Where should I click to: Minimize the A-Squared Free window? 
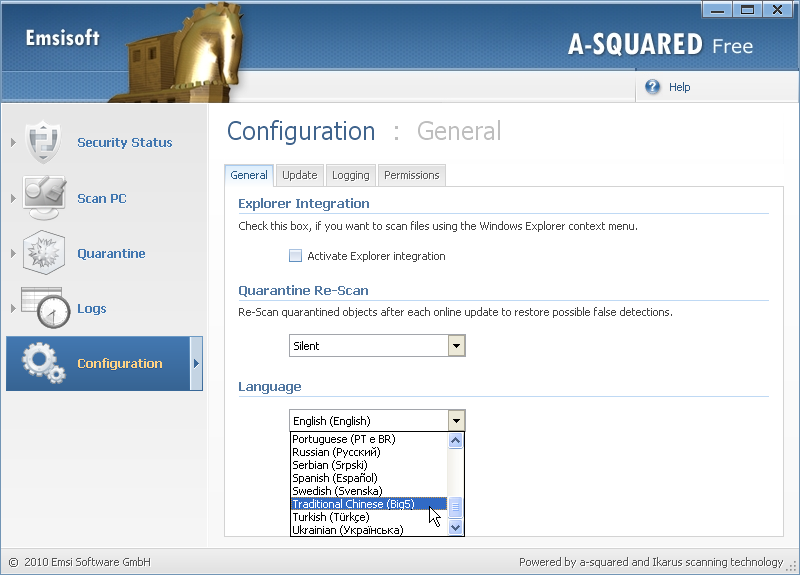pyautogui.click(x=717, y=9)
